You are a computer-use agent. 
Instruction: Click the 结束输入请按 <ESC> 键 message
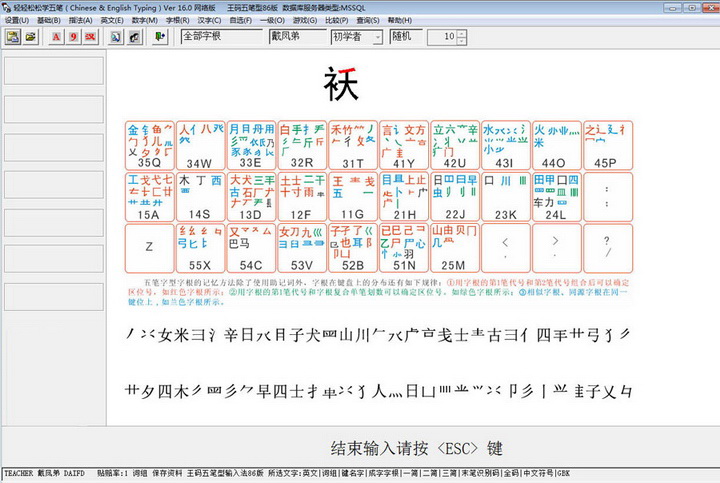point(416,448)
